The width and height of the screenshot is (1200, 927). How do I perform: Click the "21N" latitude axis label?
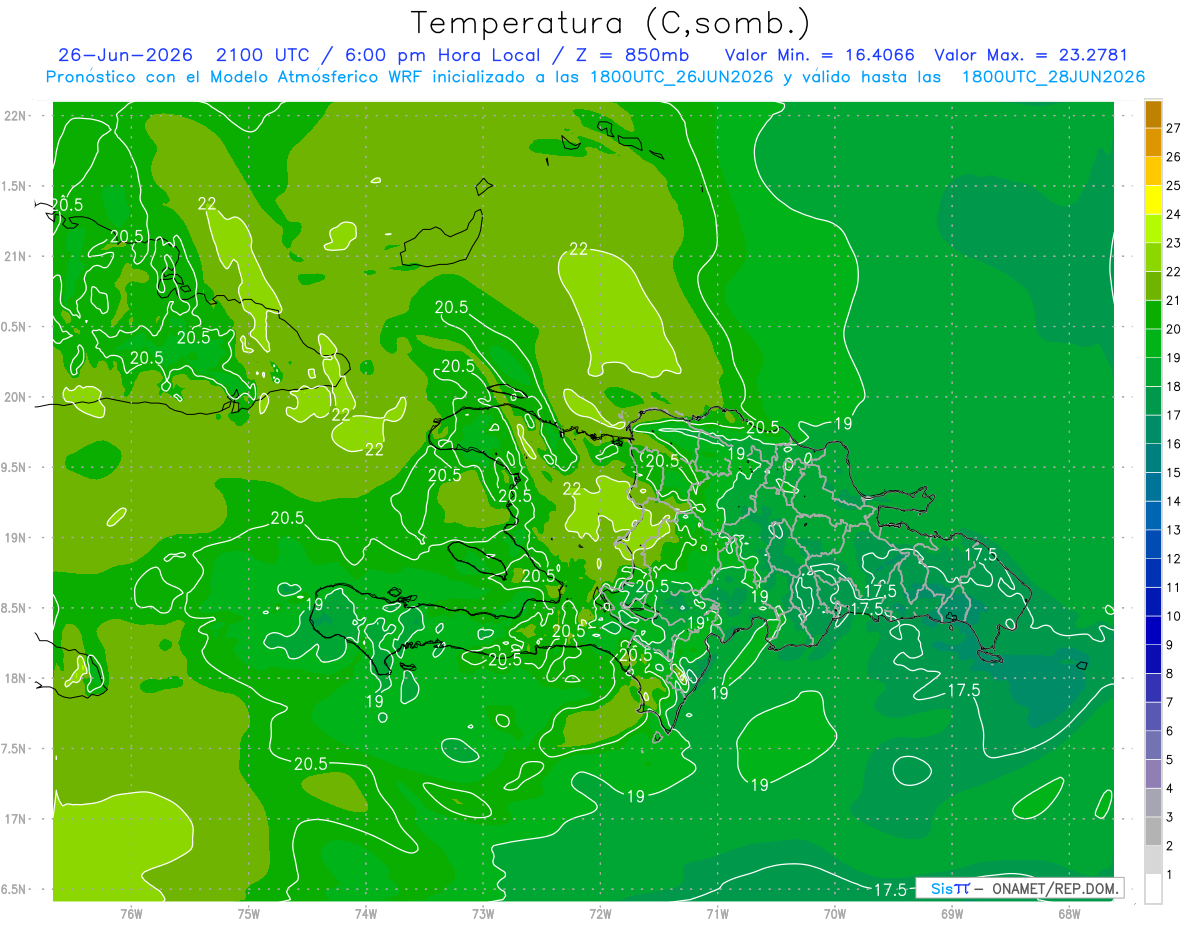point(17,256)
